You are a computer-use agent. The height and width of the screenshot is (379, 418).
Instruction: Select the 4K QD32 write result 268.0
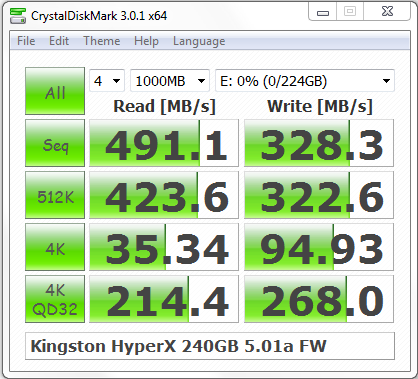[319, 299]
